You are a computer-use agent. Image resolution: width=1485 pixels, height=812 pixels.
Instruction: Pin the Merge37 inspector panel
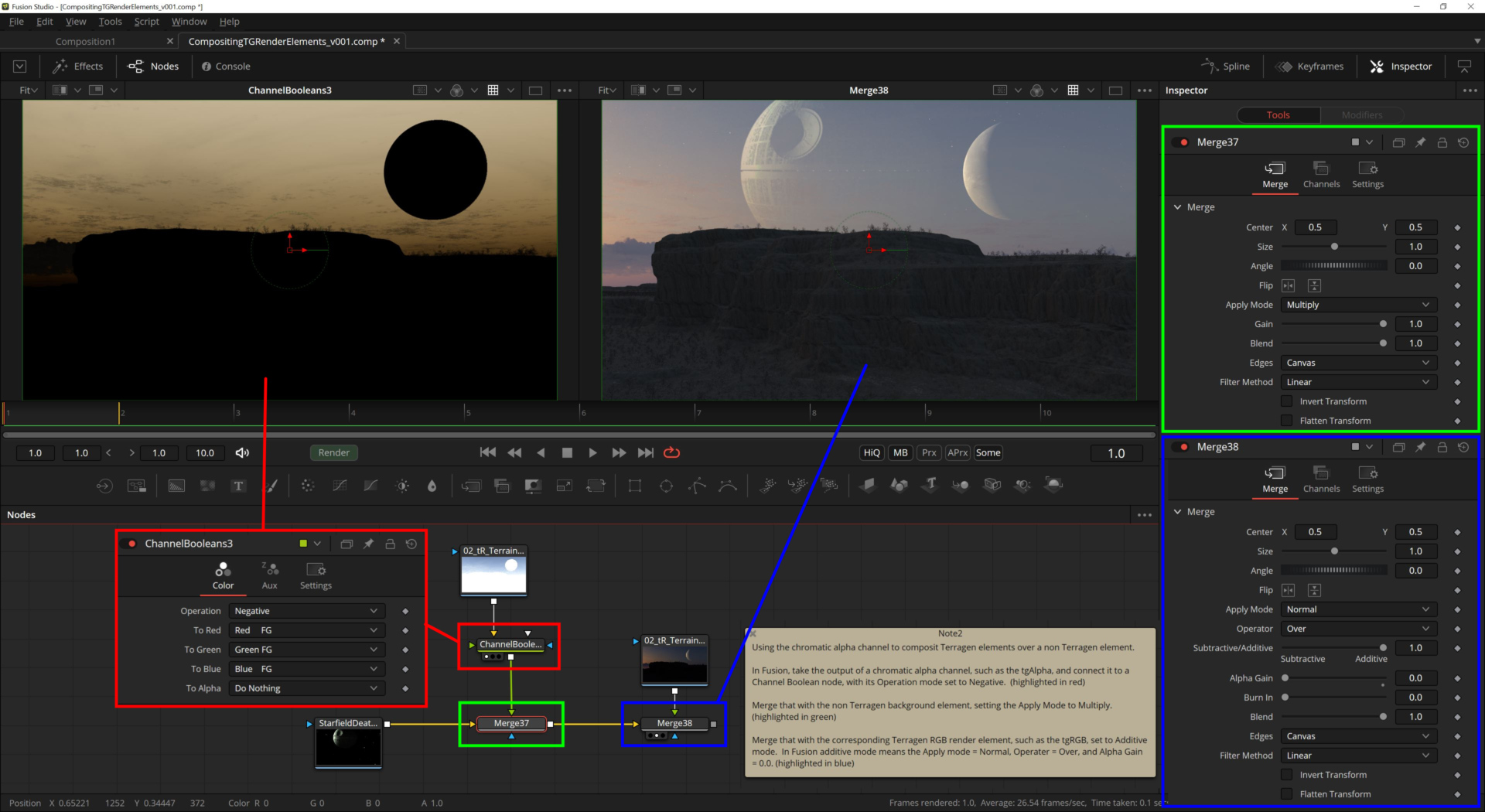click(1420, 142)
